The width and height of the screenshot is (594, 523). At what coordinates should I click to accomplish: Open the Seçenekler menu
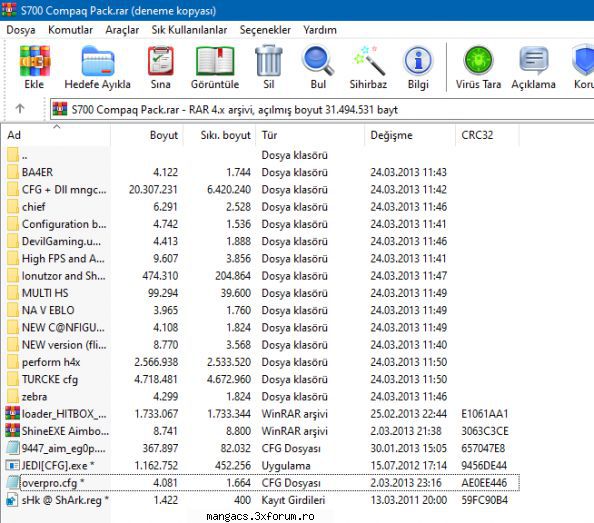pos(265,30)
